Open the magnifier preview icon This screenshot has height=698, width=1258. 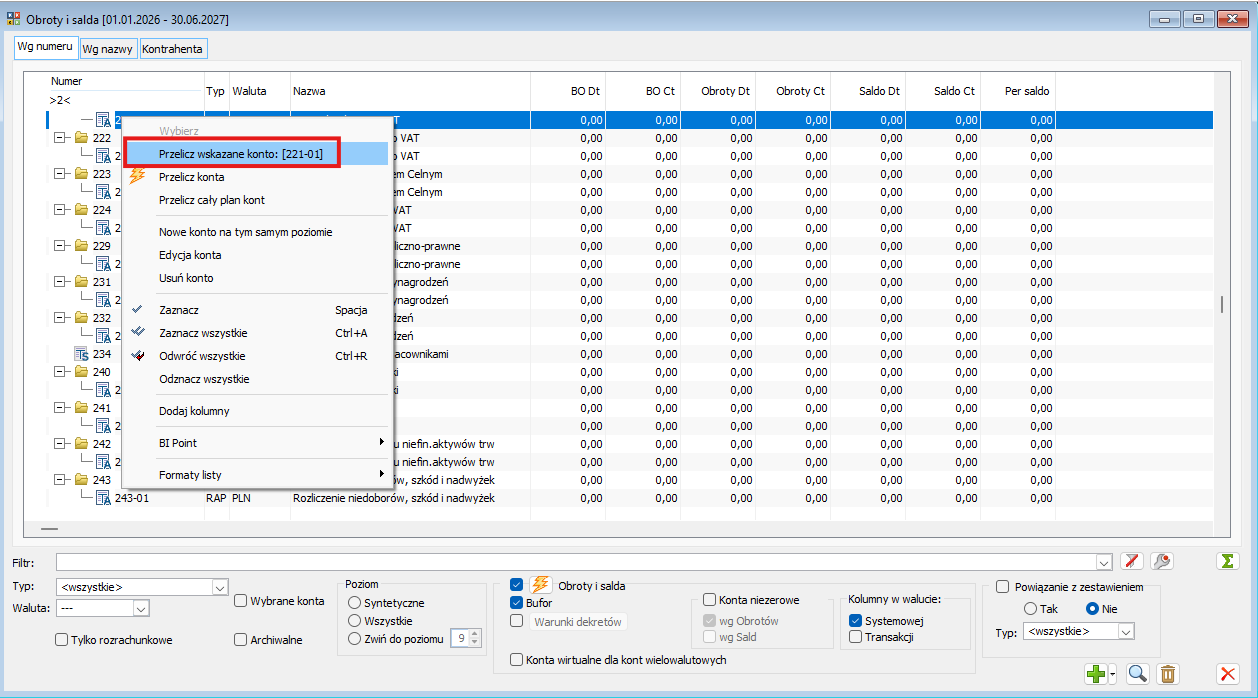click(x=1137, y=674)
